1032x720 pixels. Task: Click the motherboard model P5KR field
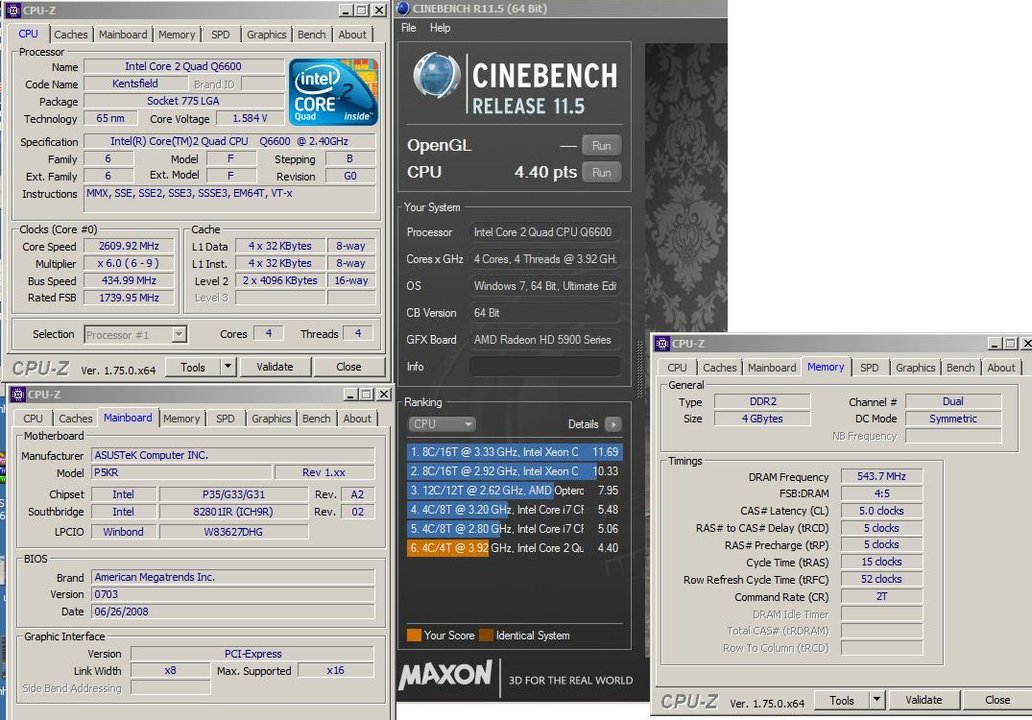(x=181, y=473)
